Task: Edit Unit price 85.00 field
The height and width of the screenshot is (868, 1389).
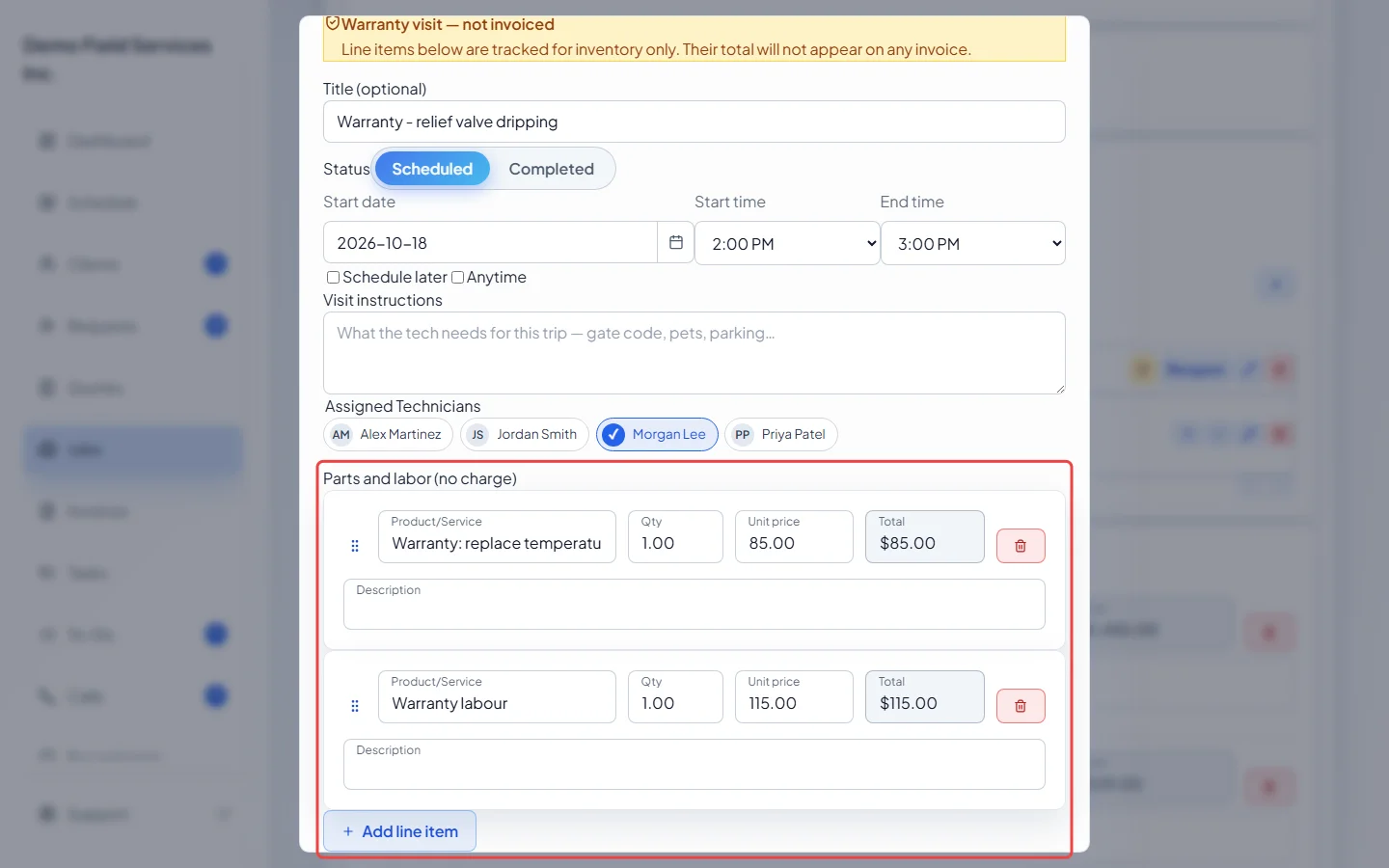Action: pos(794,536)
